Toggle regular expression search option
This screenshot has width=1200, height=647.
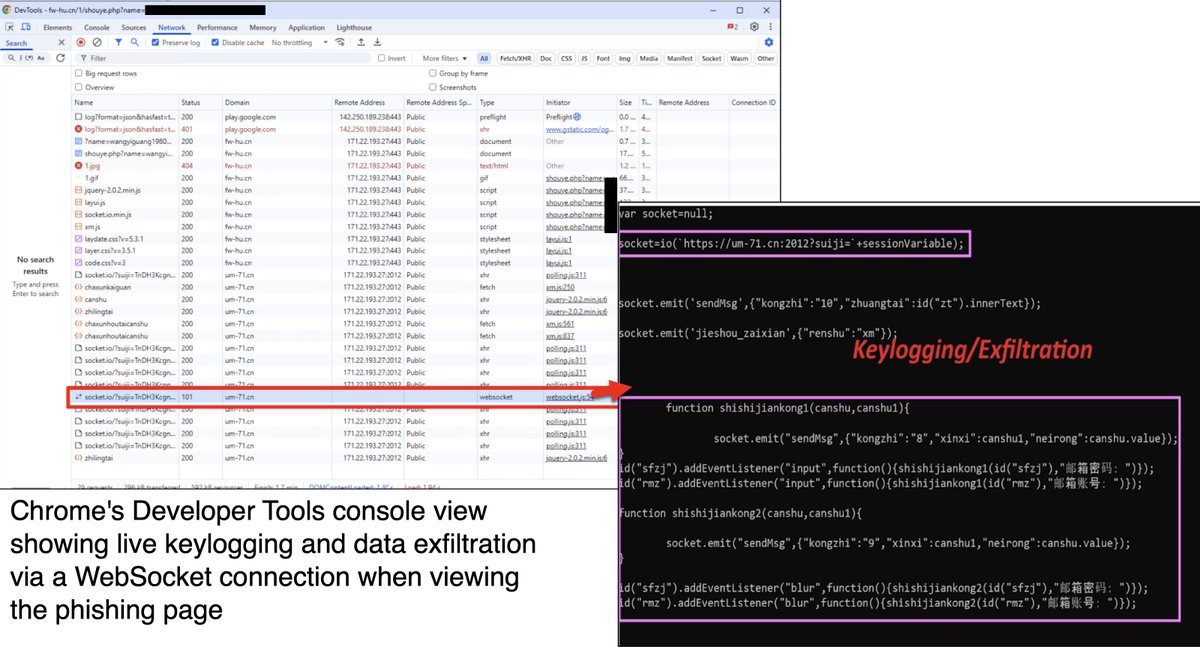pyautogui.click(x=28, y=59)
